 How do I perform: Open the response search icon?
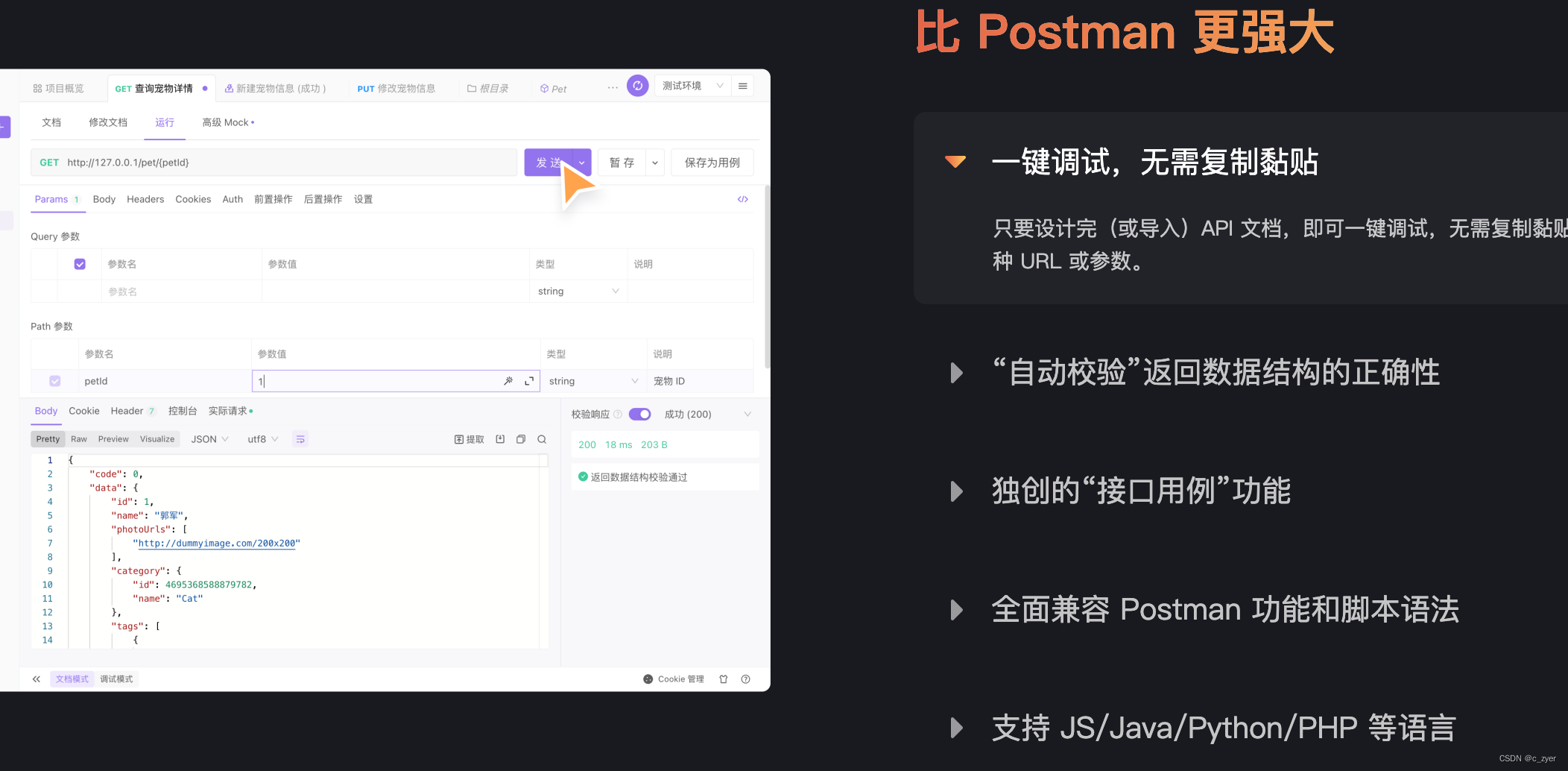542,439
